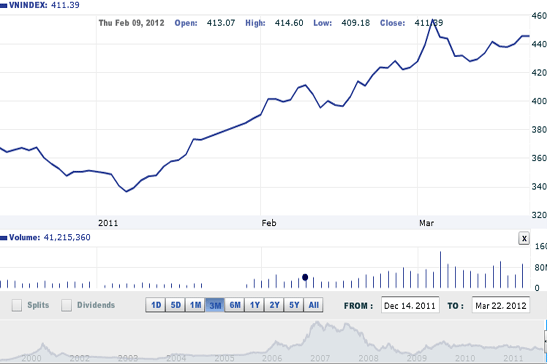The height and width of the screenshot is (364, 550).
Task: Click the 400 price axis label
Action: (x=539, y=101)
